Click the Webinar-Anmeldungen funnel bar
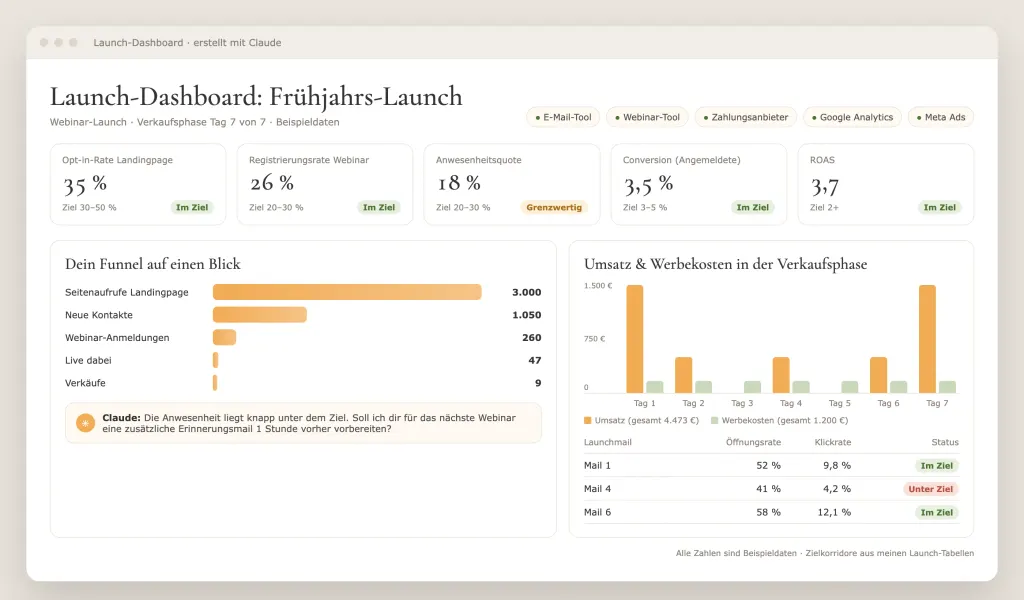The height and width of the screenshot is (600, 1024). click(x=224, y=338)
